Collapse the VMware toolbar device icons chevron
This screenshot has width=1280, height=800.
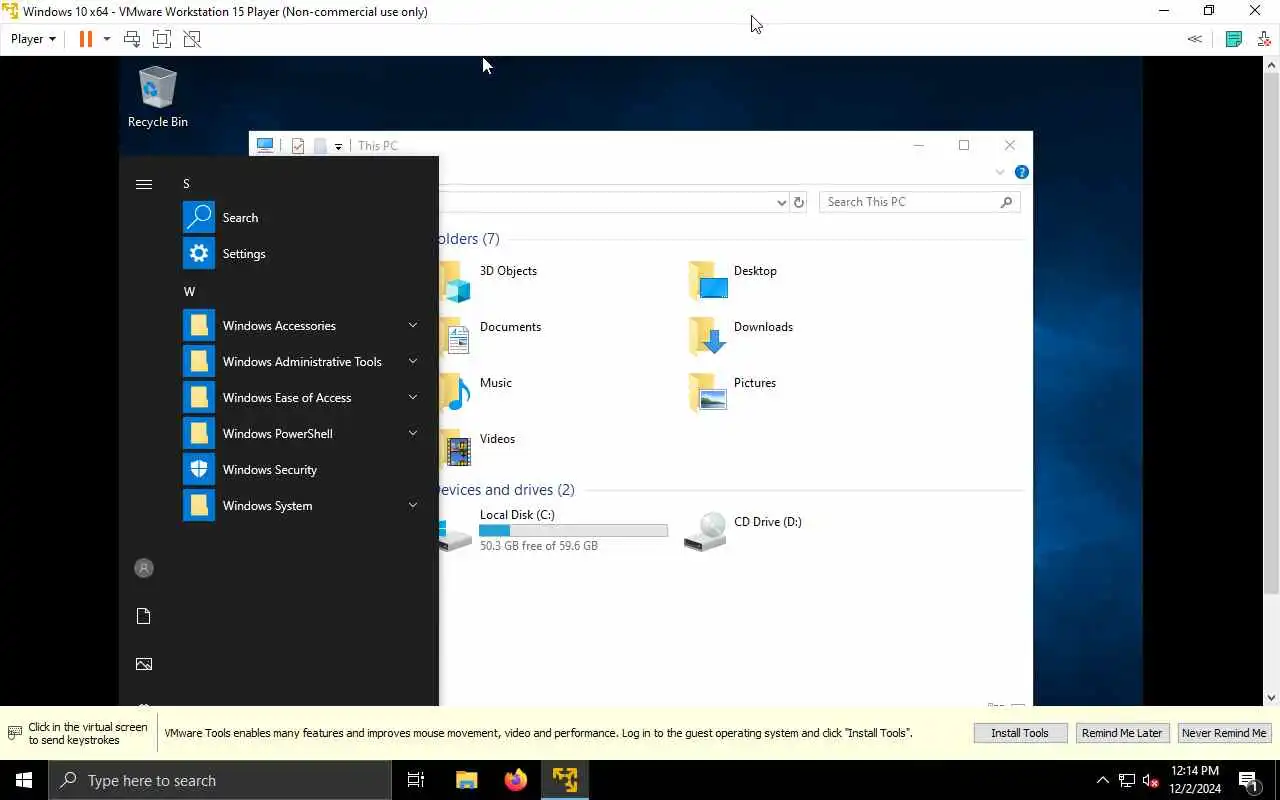[1194, 39]
